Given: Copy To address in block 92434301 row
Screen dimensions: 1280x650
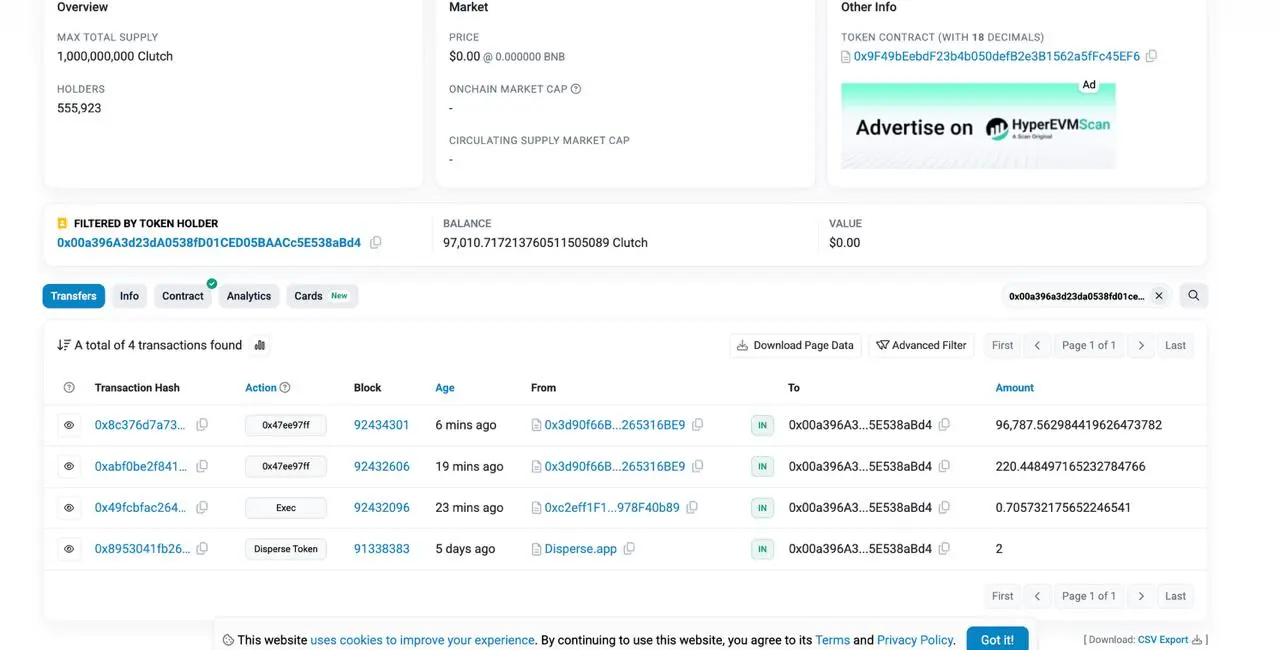Looking at the screenshot, I should click(944, 425).
